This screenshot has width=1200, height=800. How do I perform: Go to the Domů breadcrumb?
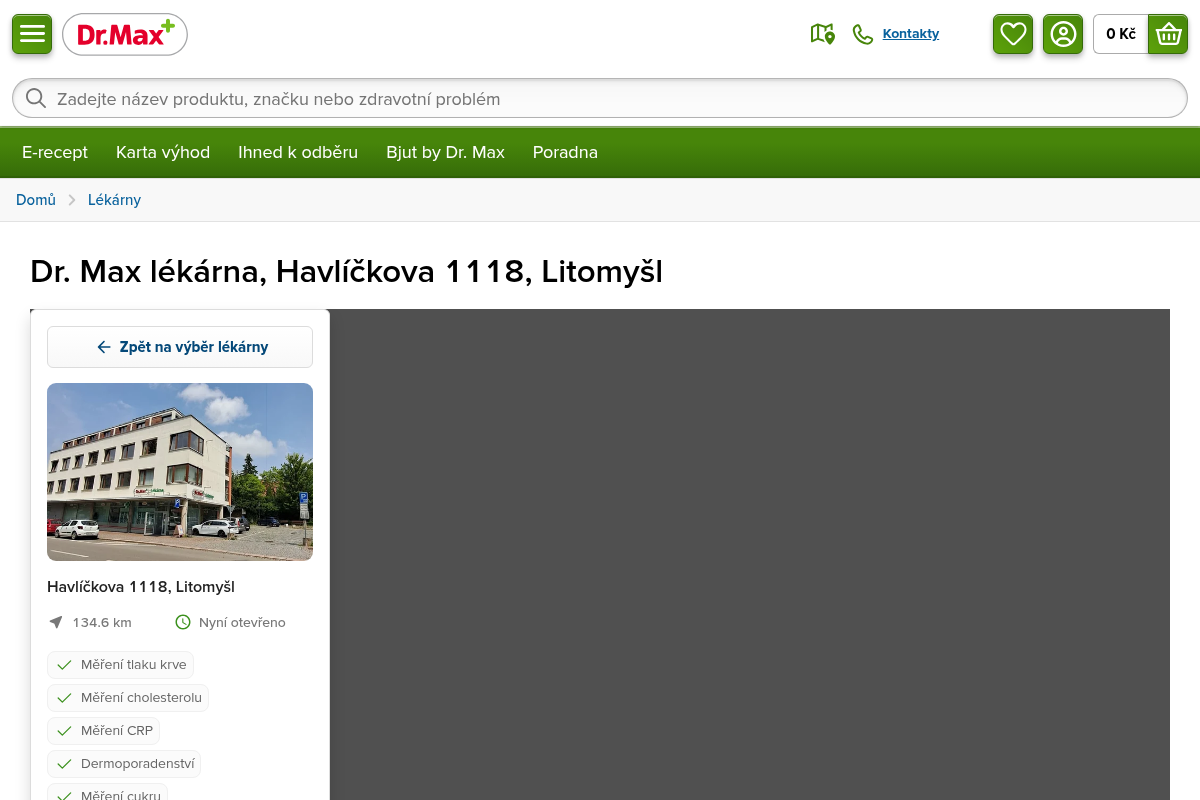coord(36,200)
